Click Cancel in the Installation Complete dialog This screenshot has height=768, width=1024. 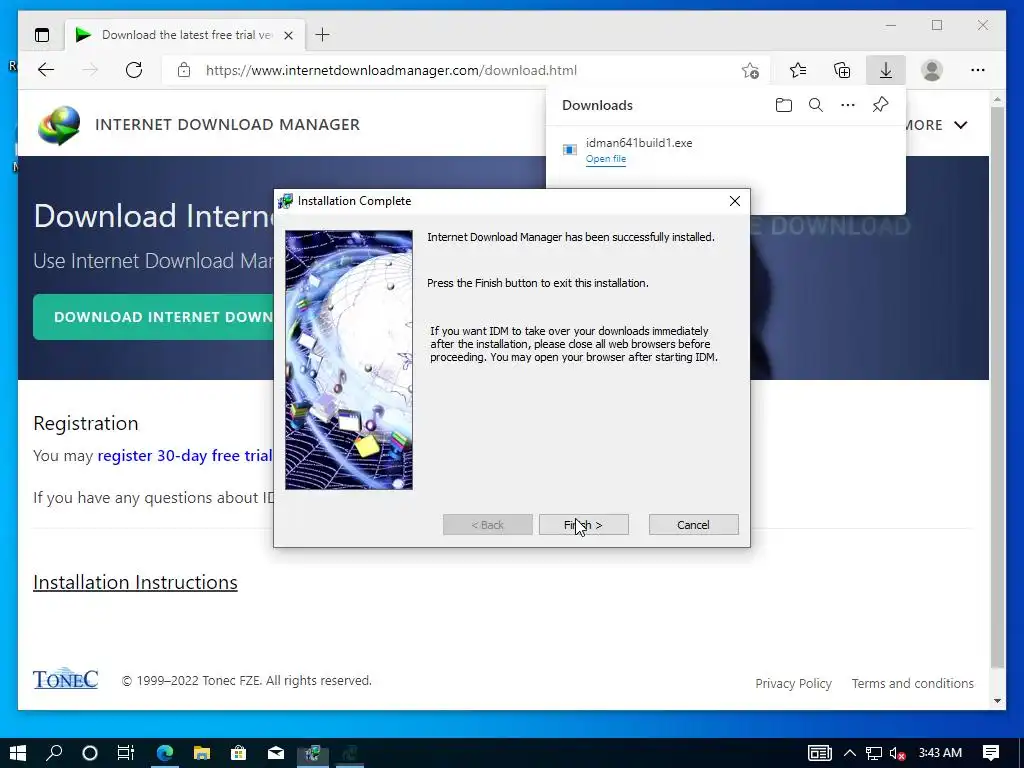coord(694,524)
